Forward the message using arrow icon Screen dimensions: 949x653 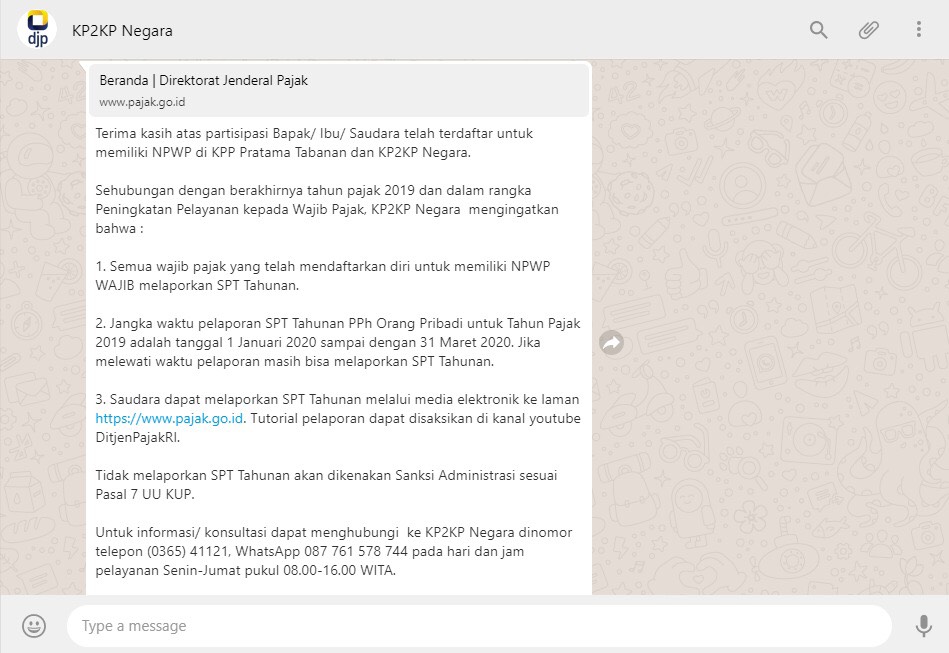[611, 343]
